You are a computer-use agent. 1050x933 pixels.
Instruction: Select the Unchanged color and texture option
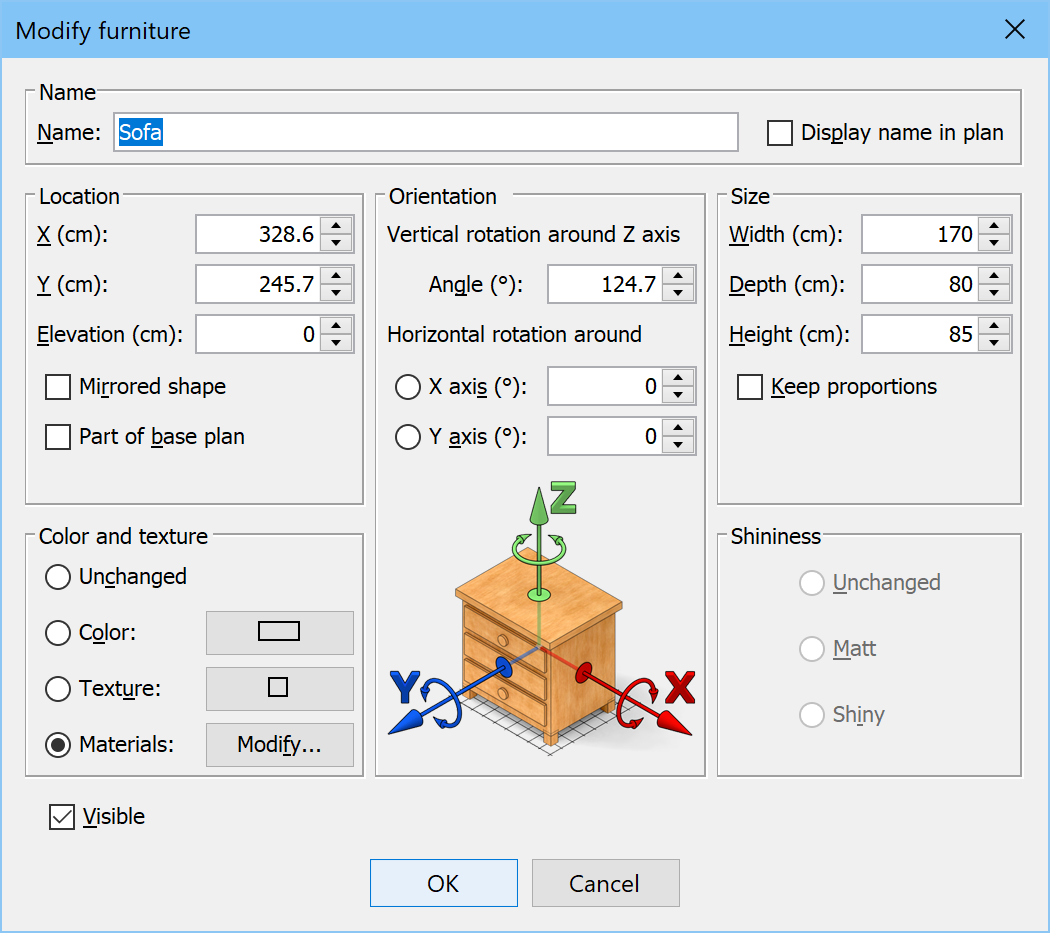pos(59,577)
